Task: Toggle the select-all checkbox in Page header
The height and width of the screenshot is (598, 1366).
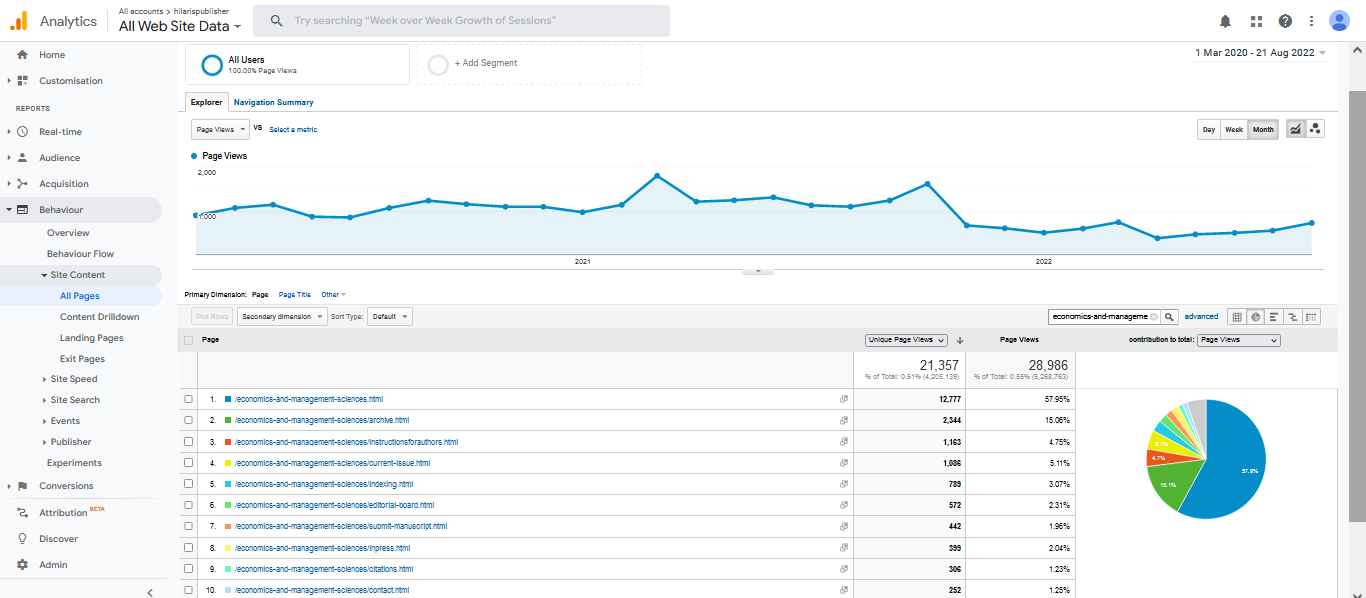Action: 188,340
